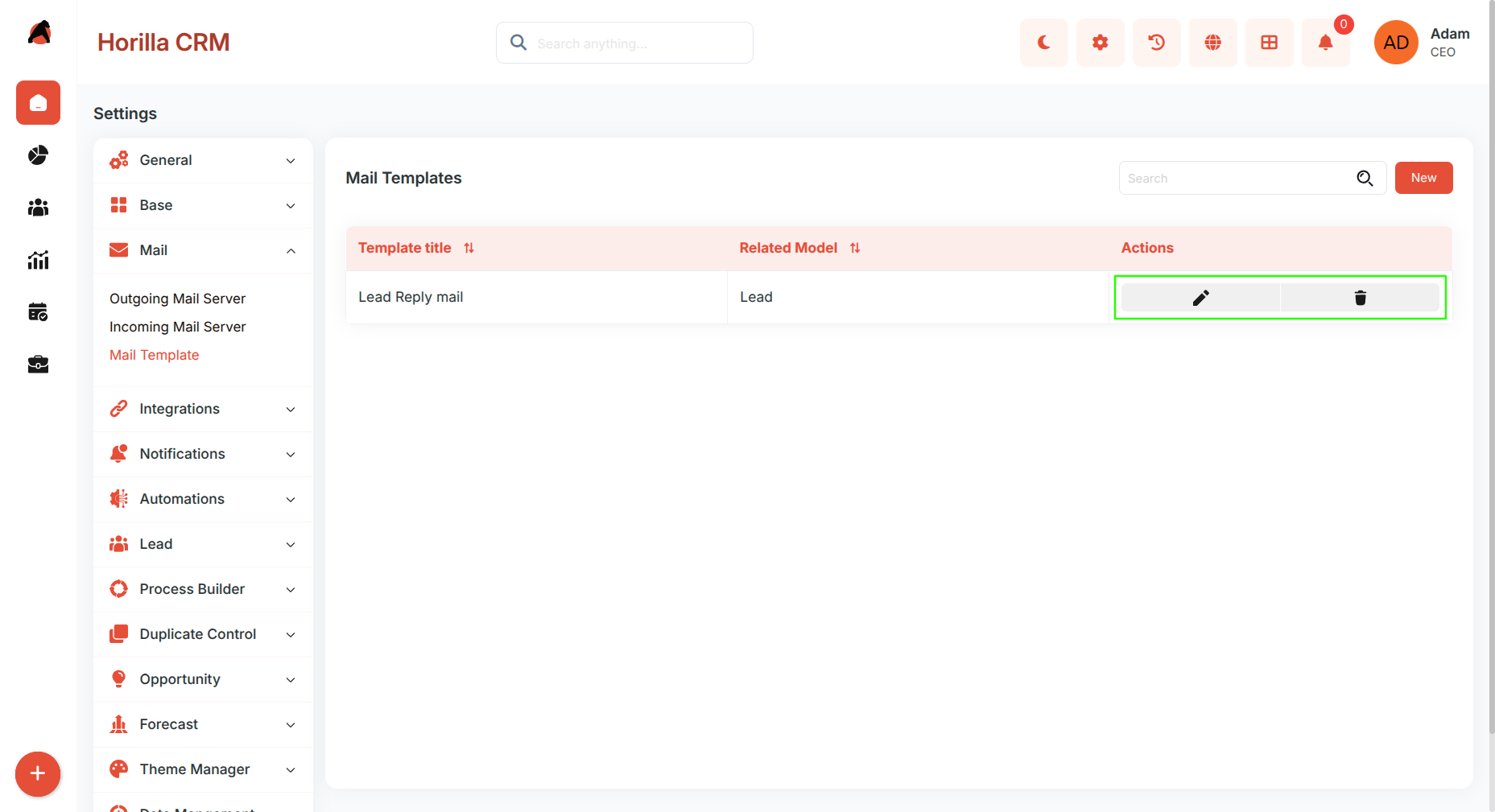Open the AD user avatar menu
Viewport: 1495px width, 812px height.
(1396, 43)
